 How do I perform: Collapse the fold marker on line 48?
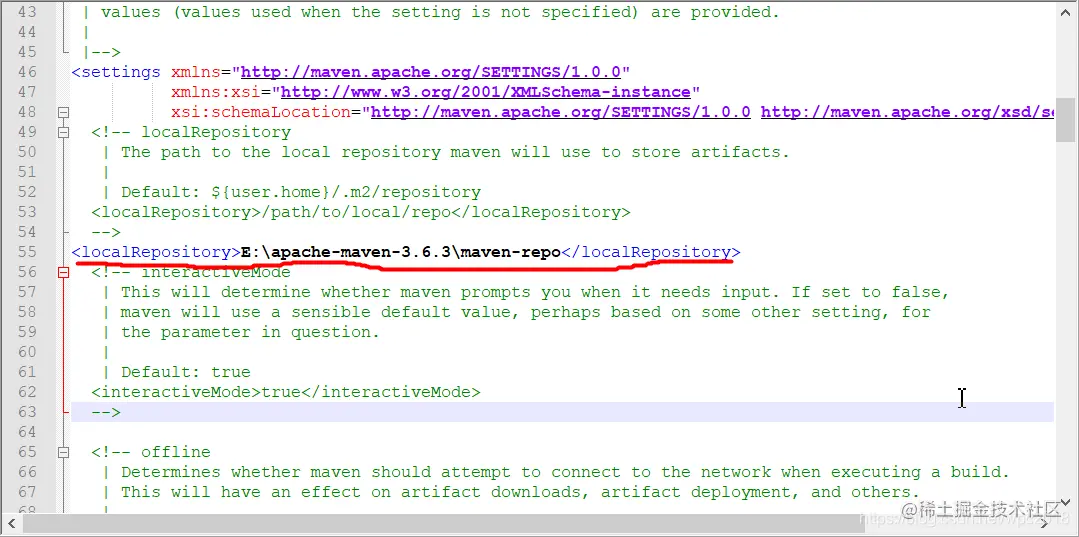[x=63, y=112]
